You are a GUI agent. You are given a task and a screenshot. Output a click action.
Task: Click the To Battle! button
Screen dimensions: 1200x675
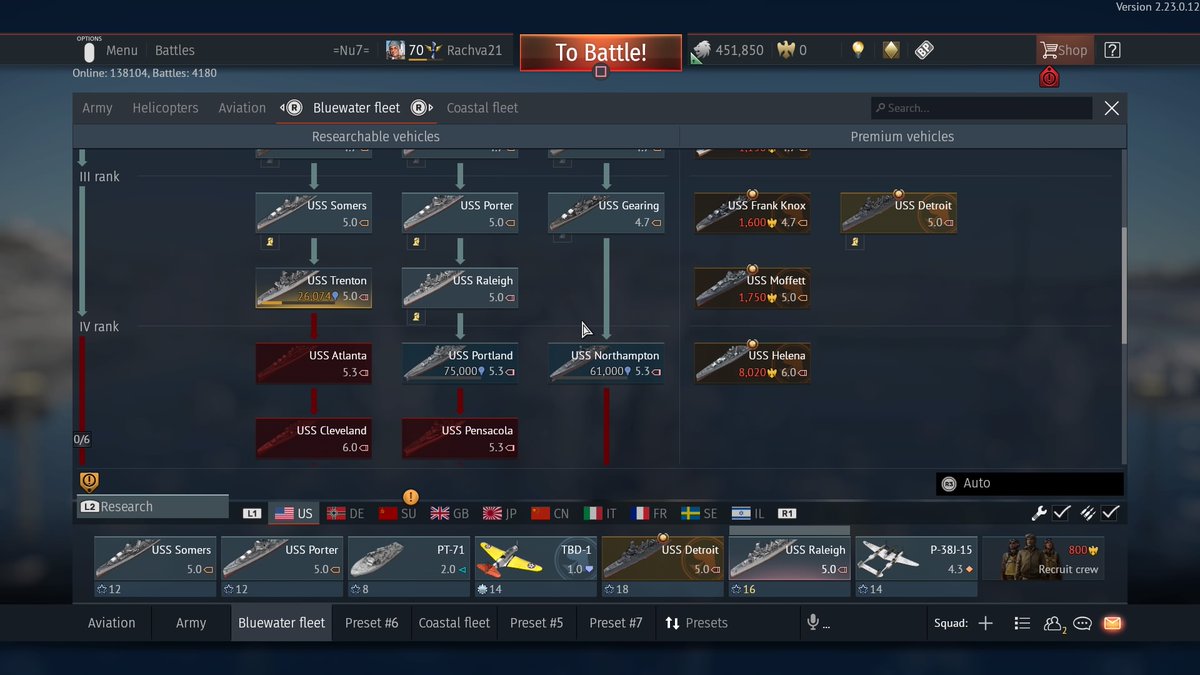point(601,53)
